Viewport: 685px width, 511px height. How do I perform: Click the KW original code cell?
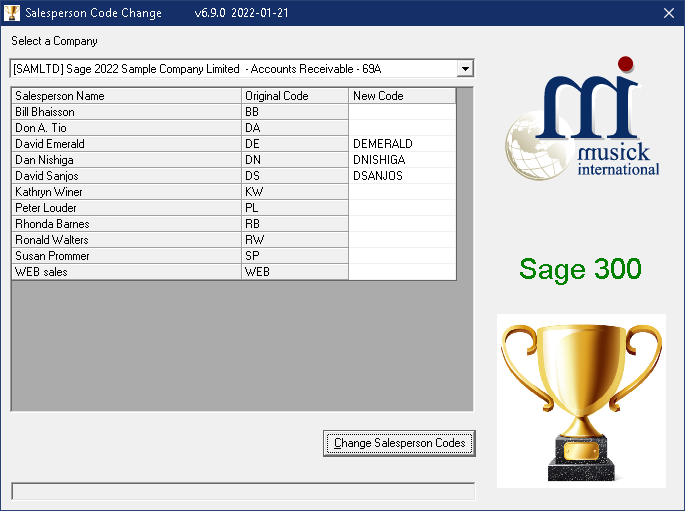point(295,192)
